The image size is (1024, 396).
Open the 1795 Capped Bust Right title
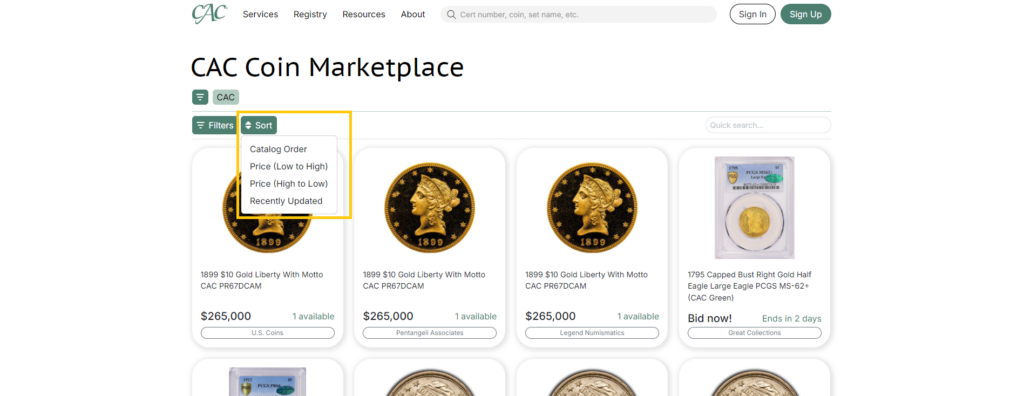[750, 286]
